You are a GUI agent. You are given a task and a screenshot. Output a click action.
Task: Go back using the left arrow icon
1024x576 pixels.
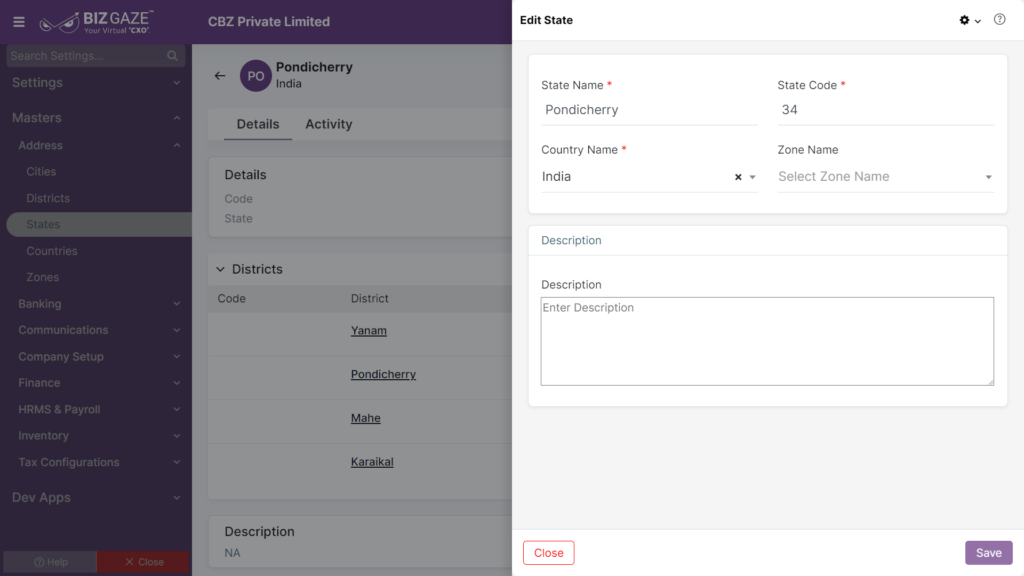click(x=220, y=76)
